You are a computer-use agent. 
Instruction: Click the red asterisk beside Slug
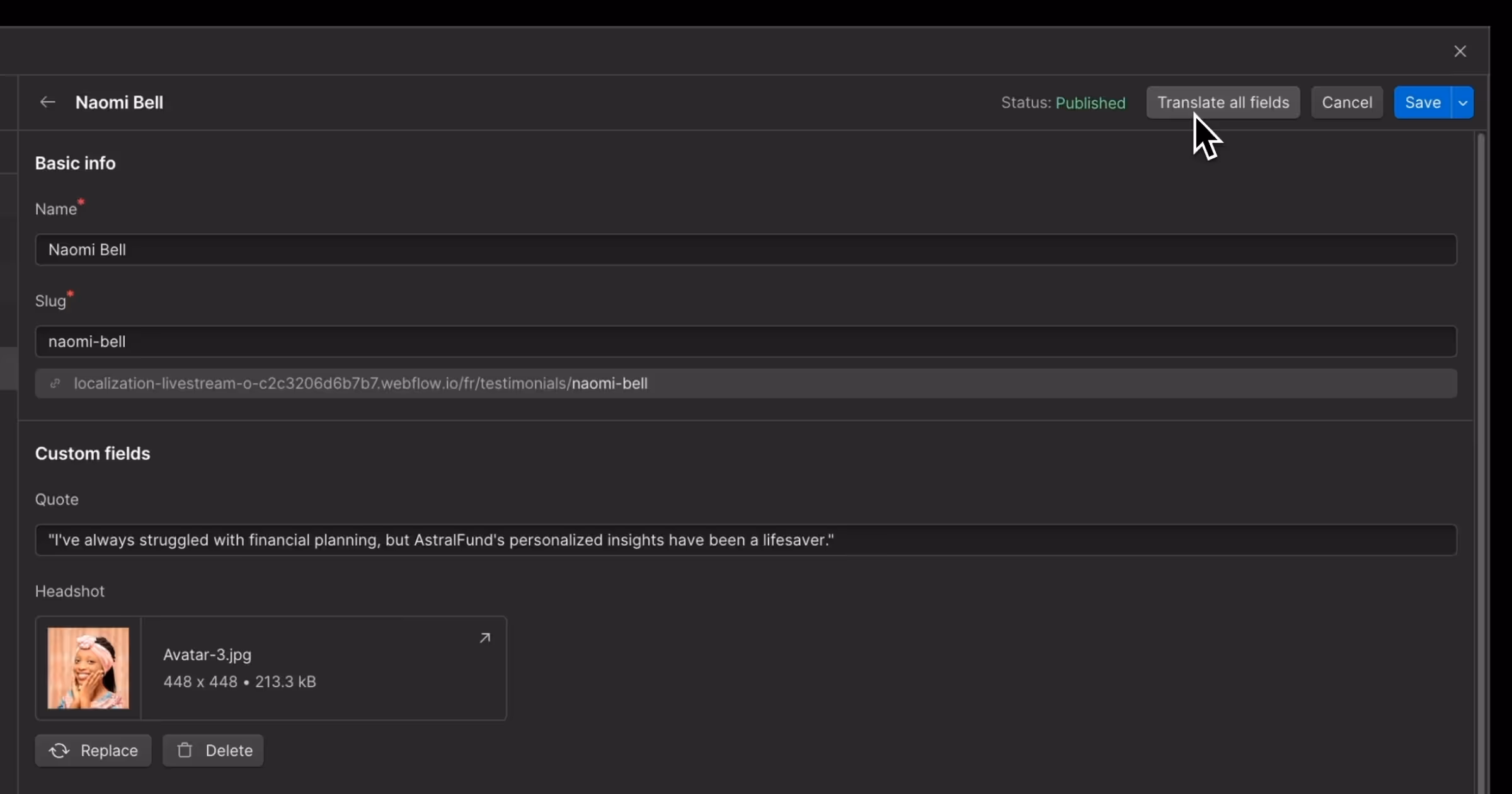pos(71,294)
